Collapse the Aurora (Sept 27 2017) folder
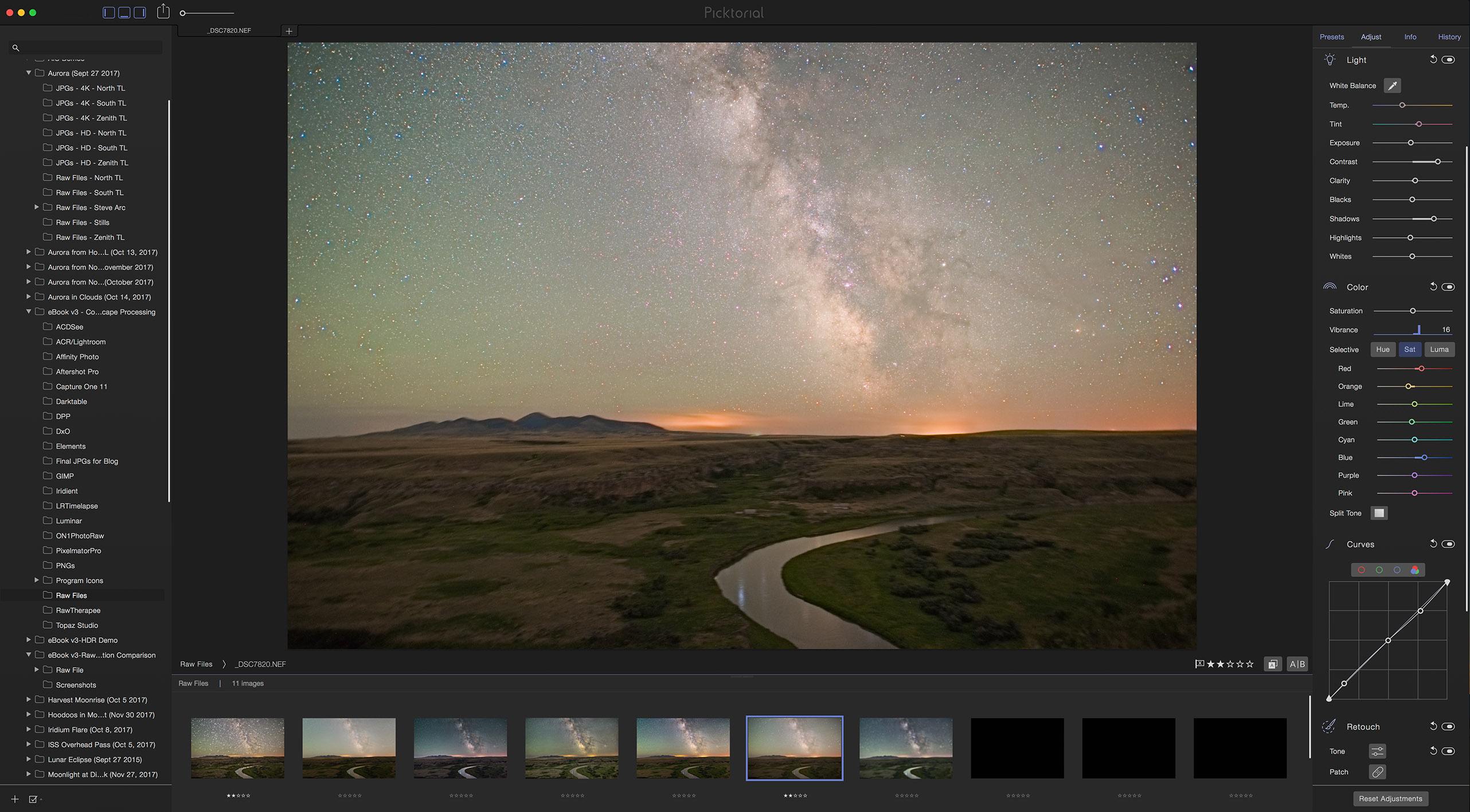Viewport: 1470px width, 812px height. tap(29, 73)
